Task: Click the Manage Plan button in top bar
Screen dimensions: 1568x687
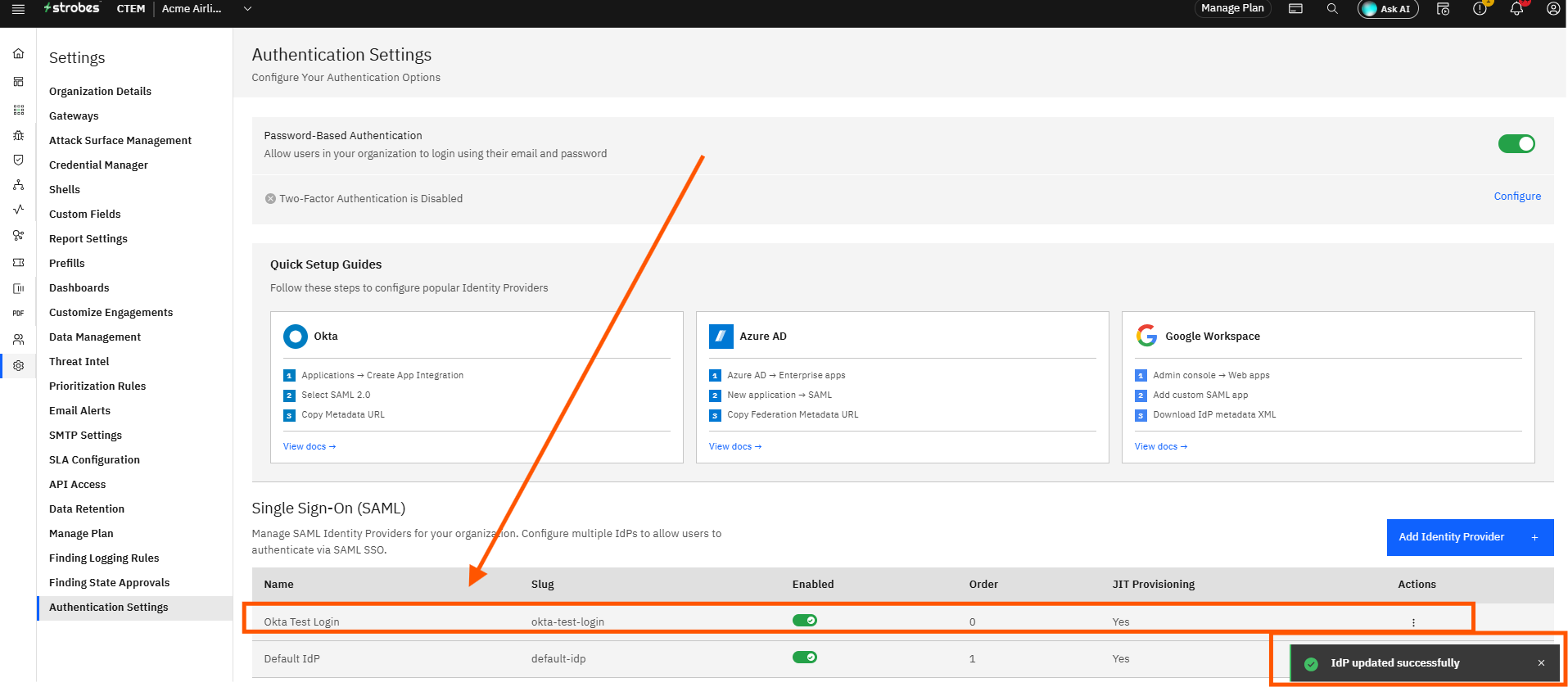Action: point(1232,8)
